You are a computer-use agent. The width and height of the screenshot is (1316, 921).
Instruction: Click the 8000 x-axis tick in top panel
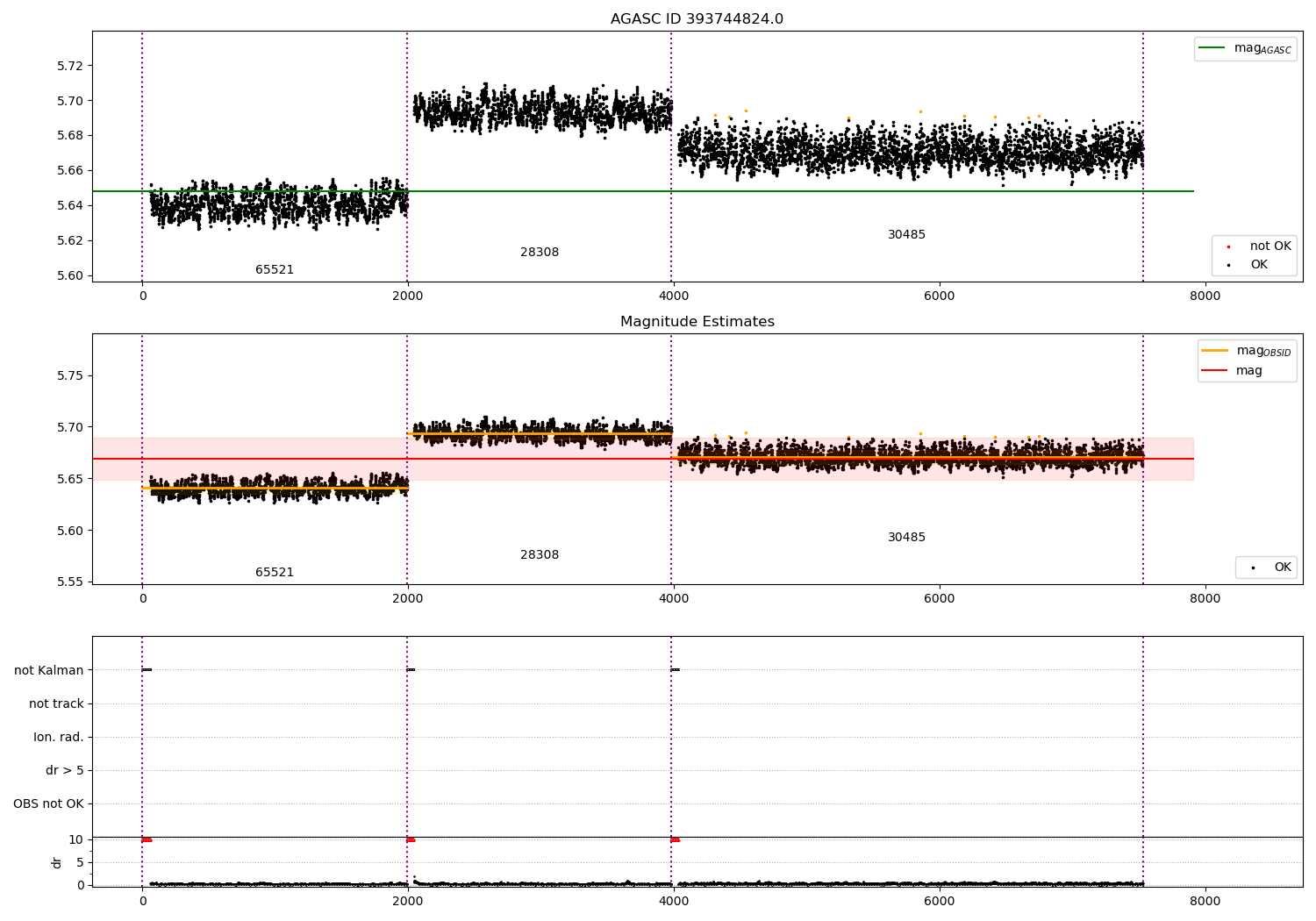tap(1205, 296)
